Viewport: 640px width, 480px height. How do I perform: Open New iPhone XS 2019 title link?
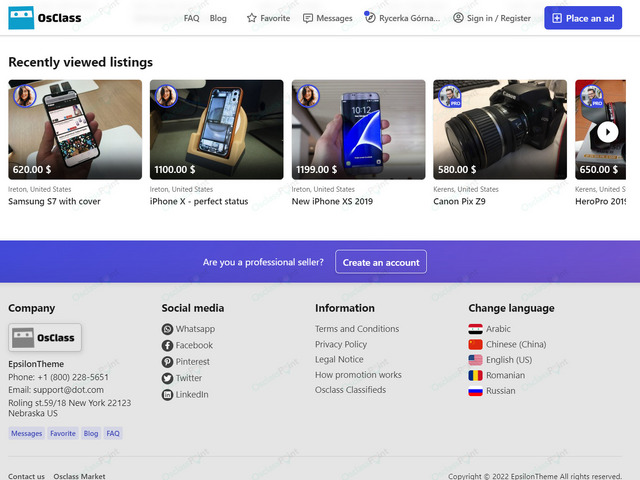click(332, 201)
